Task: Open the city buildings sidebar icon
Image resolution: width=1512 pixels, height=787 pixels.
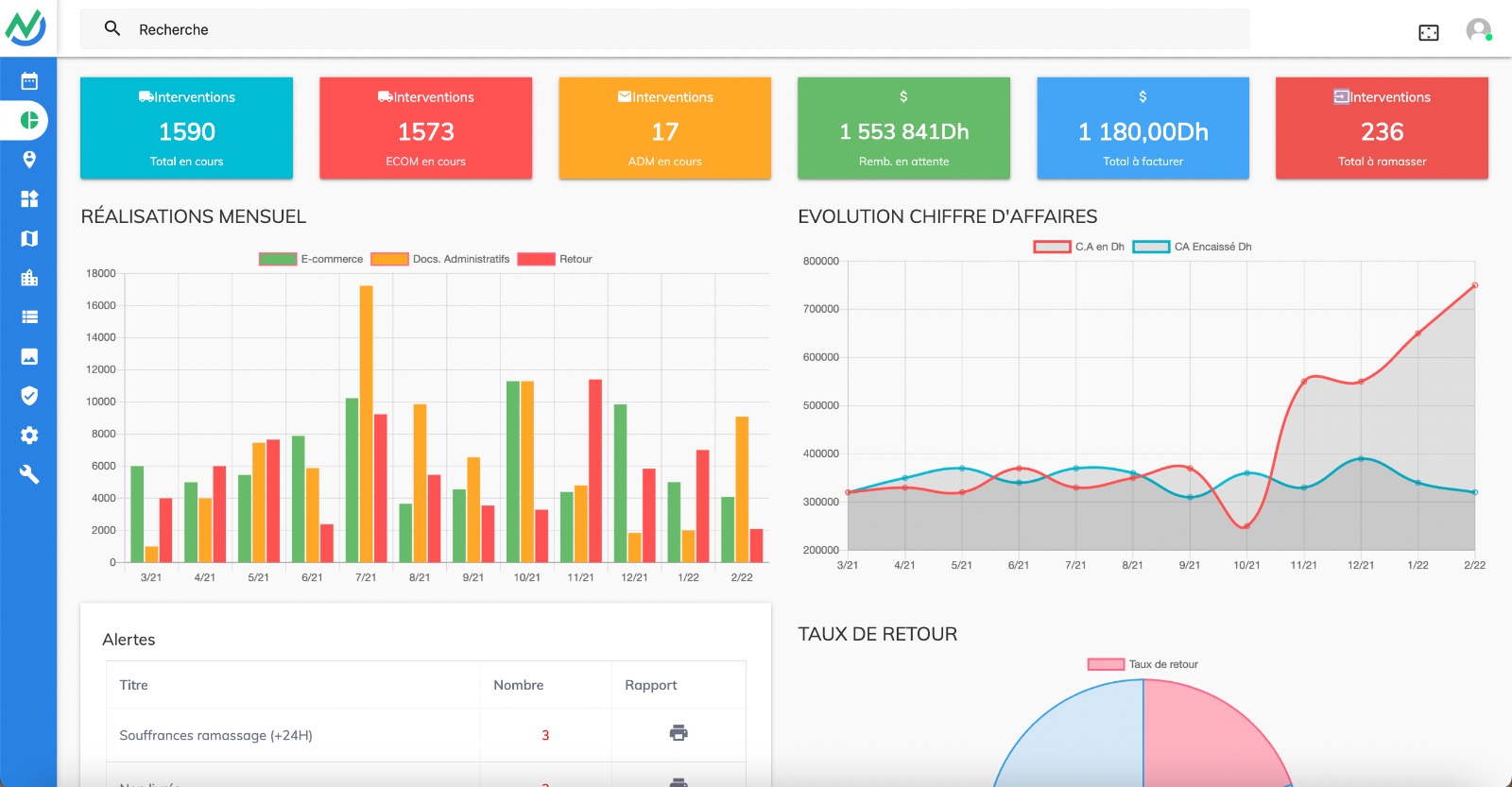Action: click(29, 278)
